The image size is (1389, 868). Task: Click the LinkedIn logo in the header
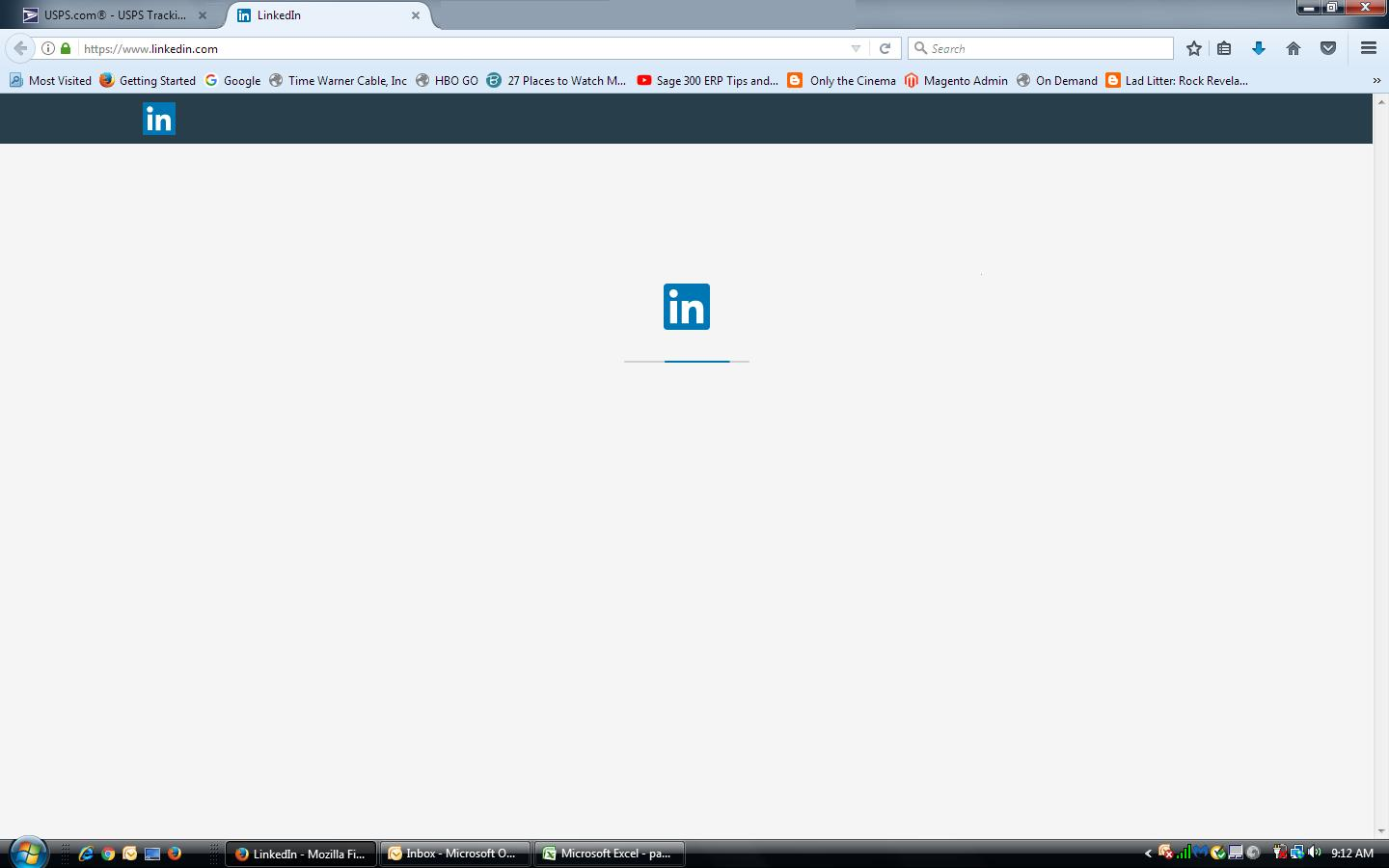[x=159, y=119]
